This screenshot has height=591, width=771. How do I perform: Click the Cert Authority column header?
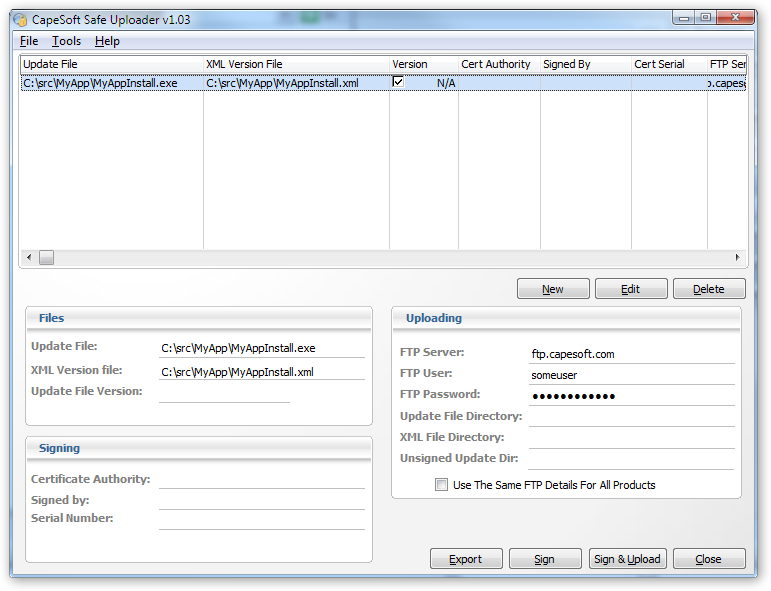496,64
